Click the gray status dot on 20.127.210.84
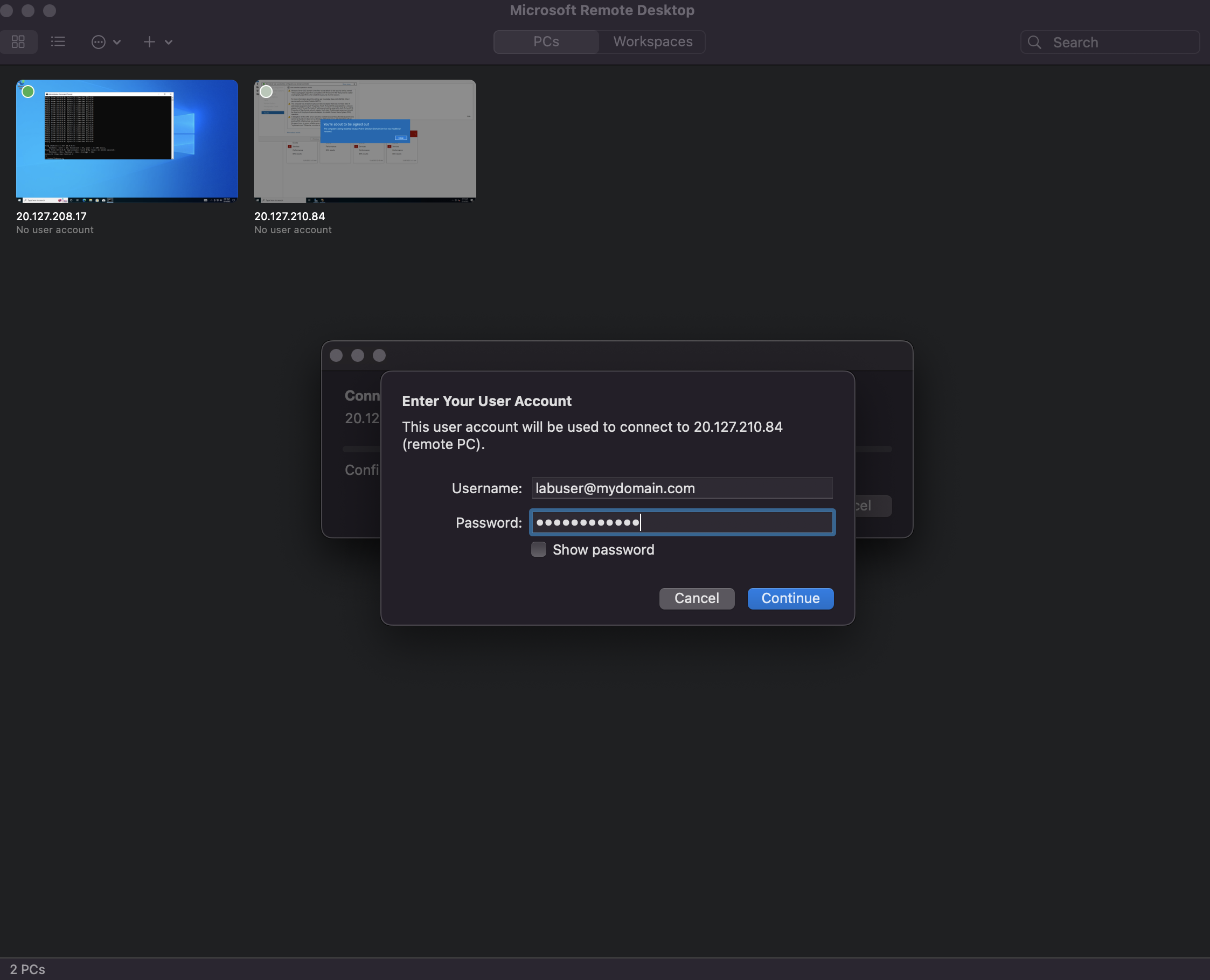1210x980 pixels. [x=266, y=92]
